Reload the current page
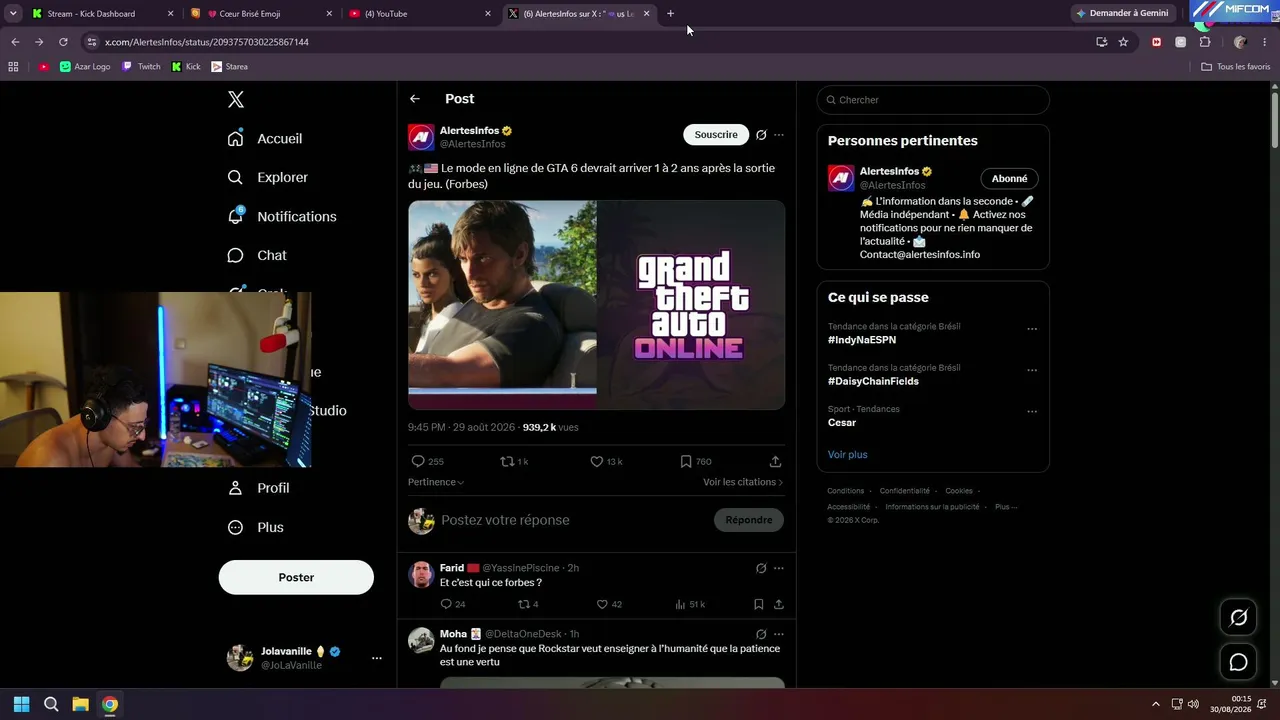The image size is (1280, 720). 63,42
